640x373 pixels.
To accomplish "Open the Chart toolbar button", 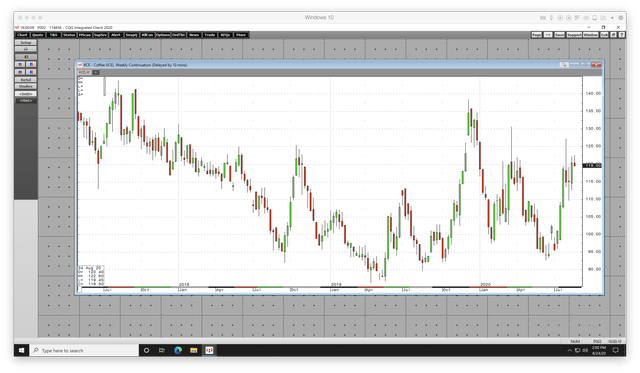I will pos(22,35).
